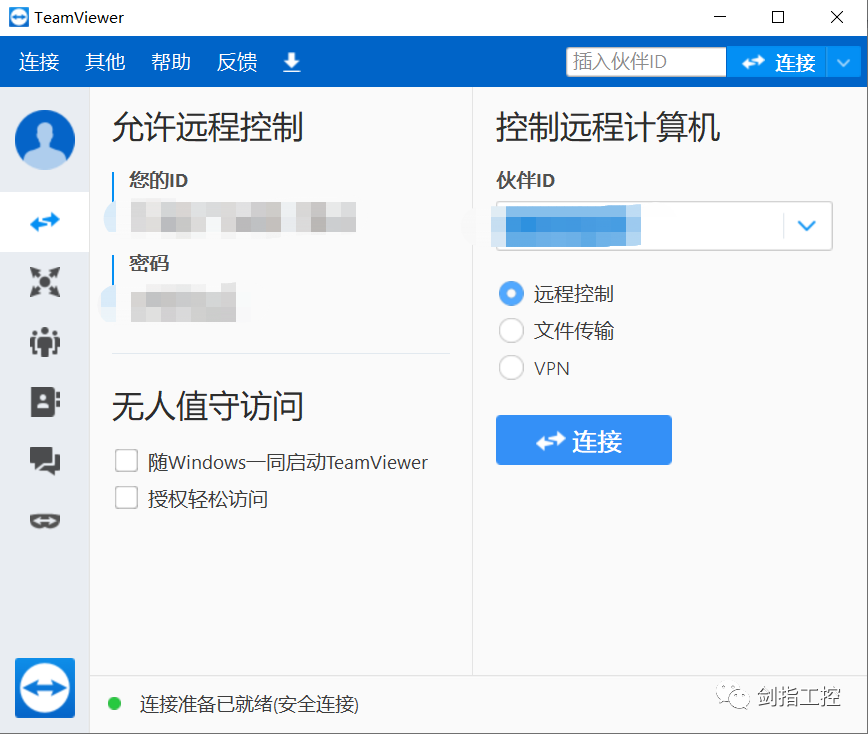Open the address book contact card icon

[x=44, y=401]
